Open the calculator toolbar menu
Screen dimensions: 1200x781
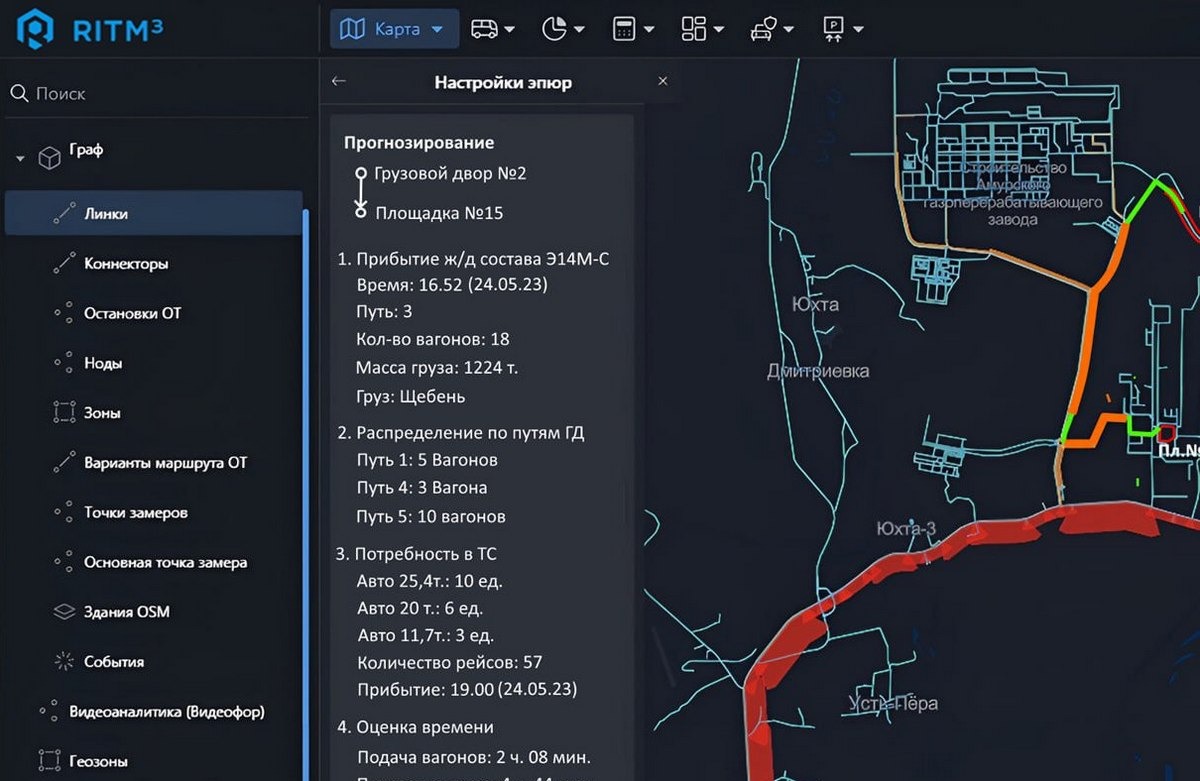tap(633, 29)
